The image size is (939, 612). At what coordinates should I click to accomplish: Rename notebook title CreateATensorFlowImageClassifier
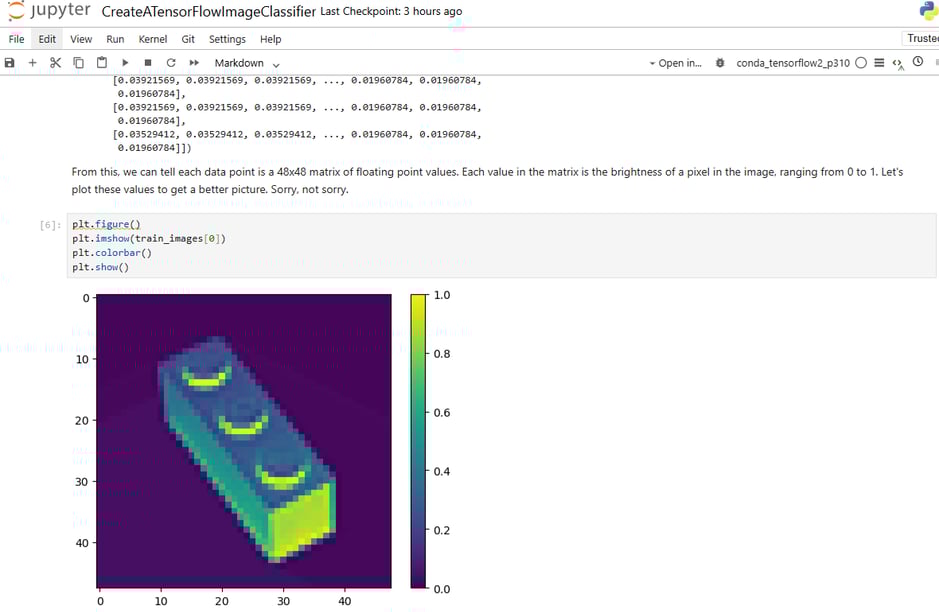[208, 11]
